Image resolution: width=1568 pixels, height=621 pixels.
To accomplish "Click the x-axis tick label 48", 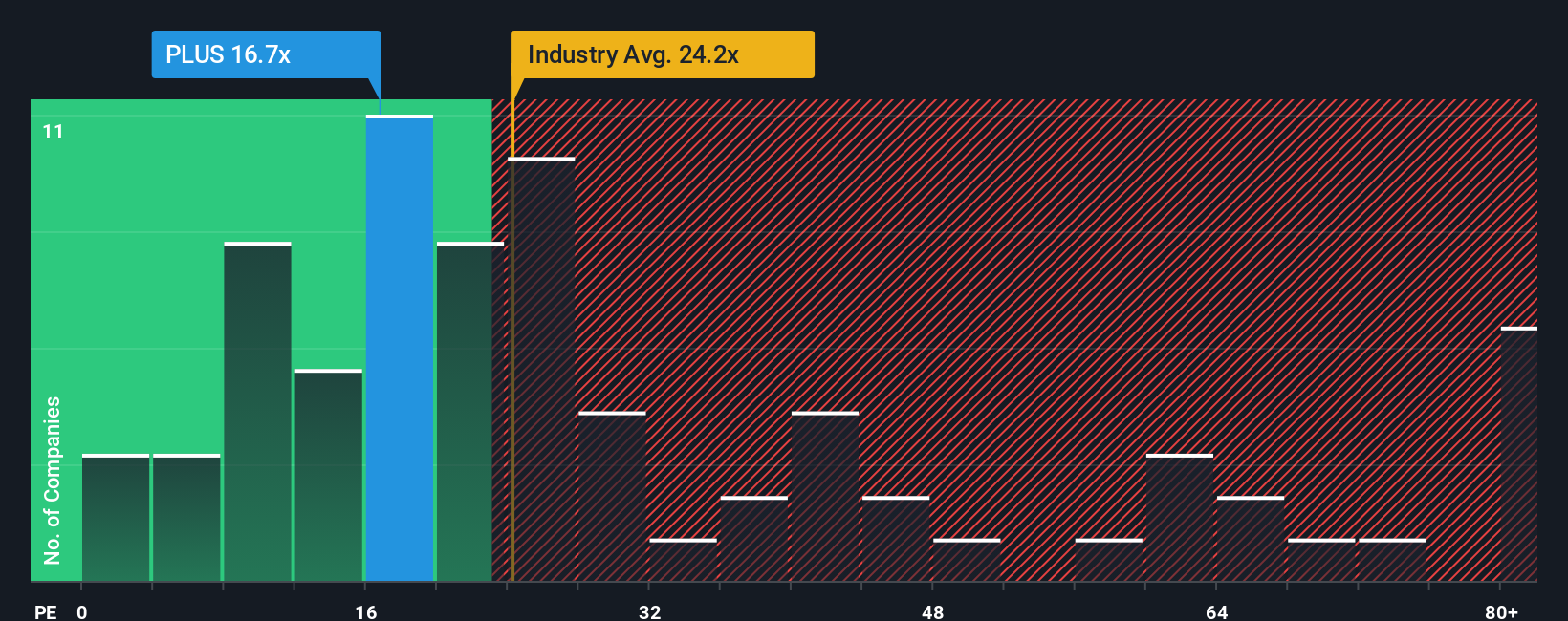I will click(x=933, y=611).
